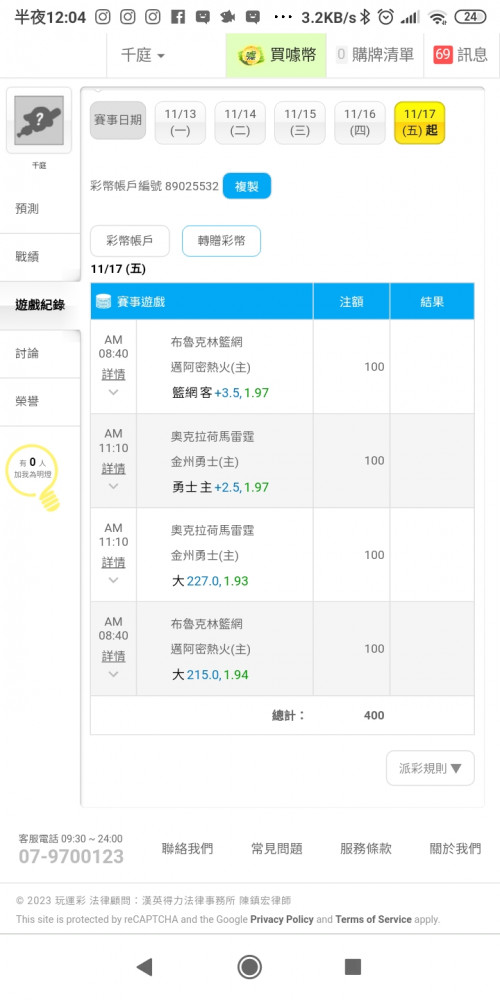Click the blue 複製 button

pyautogui.click(x=247, y=186)
